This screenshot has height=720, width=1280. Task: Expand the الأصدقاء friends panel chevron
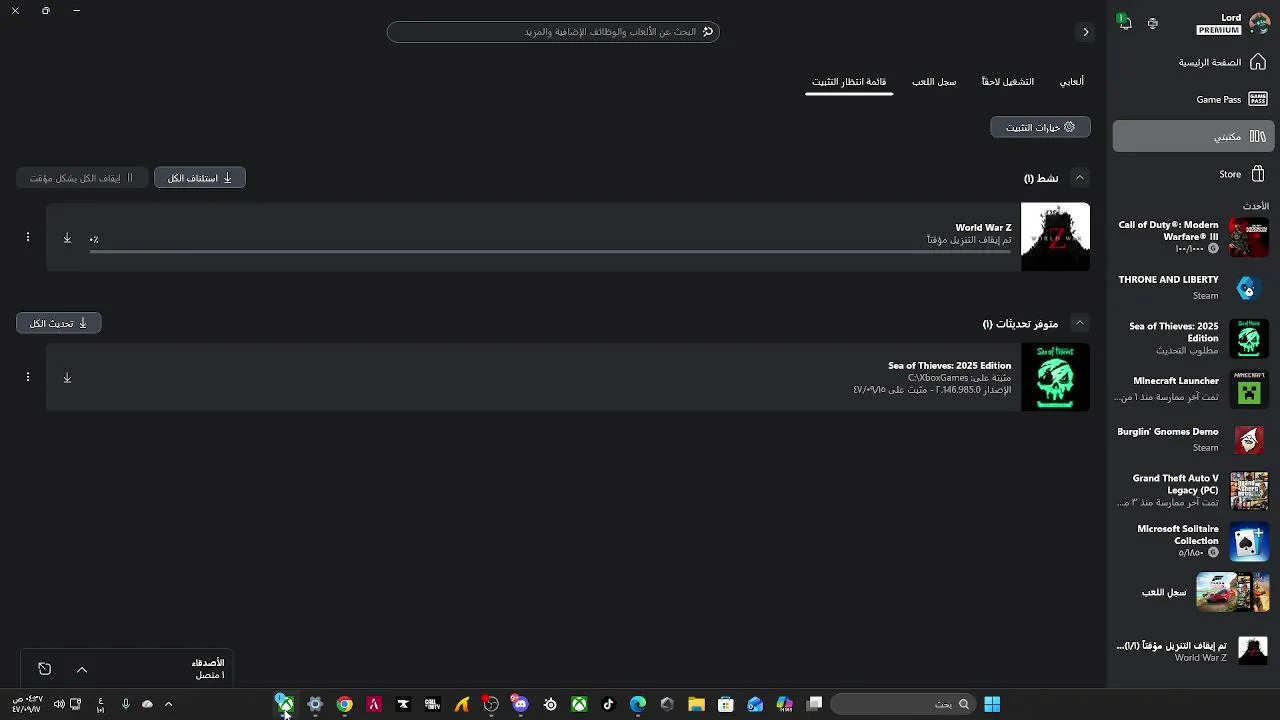(x=82, y=669)
